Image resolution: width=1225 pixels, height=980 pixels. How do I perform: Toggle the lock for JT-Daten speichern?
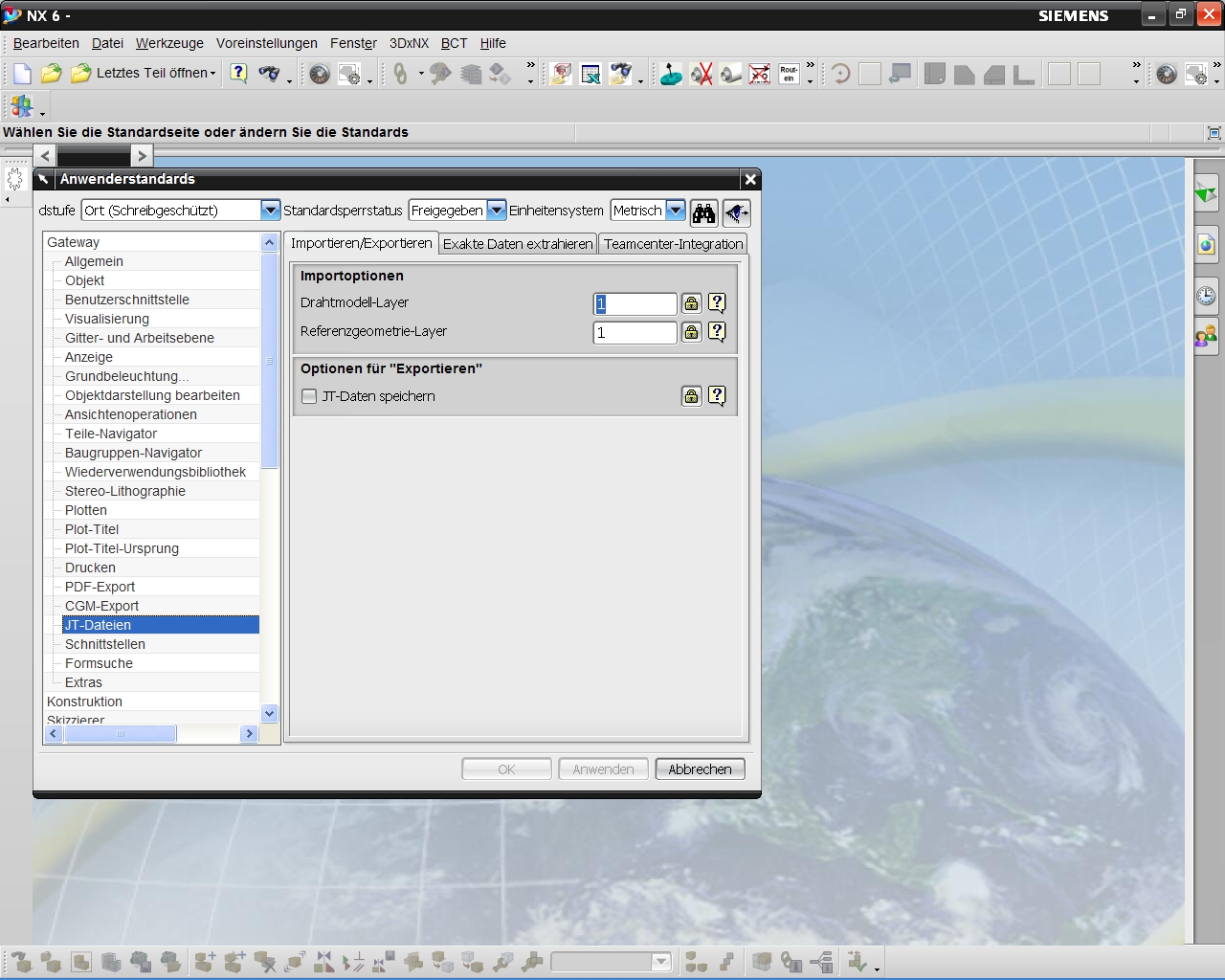click(x=691, y=396)
